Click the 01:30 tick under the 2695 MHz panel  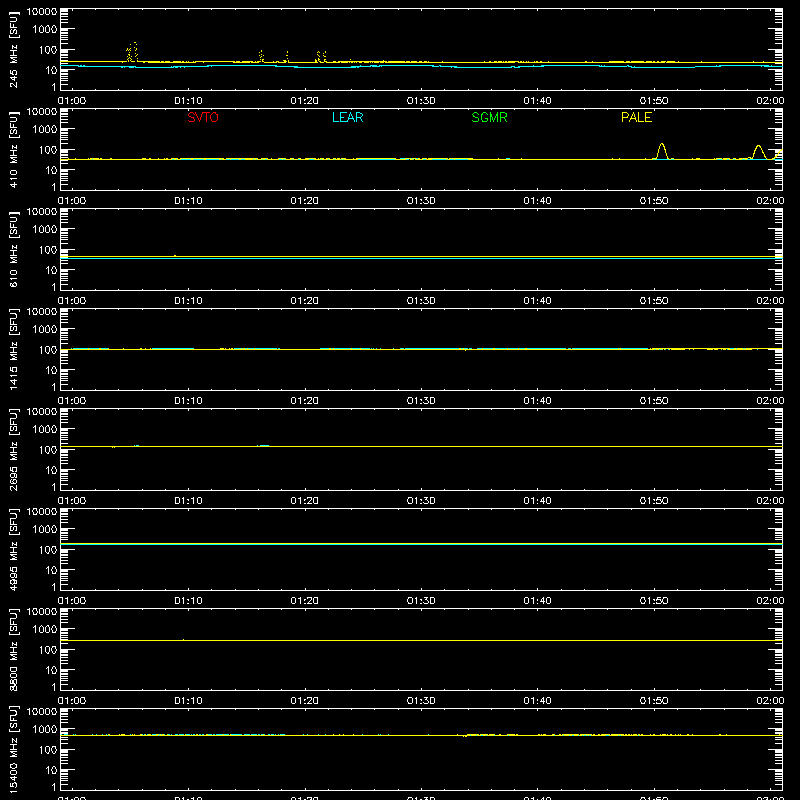click(421, 501)
